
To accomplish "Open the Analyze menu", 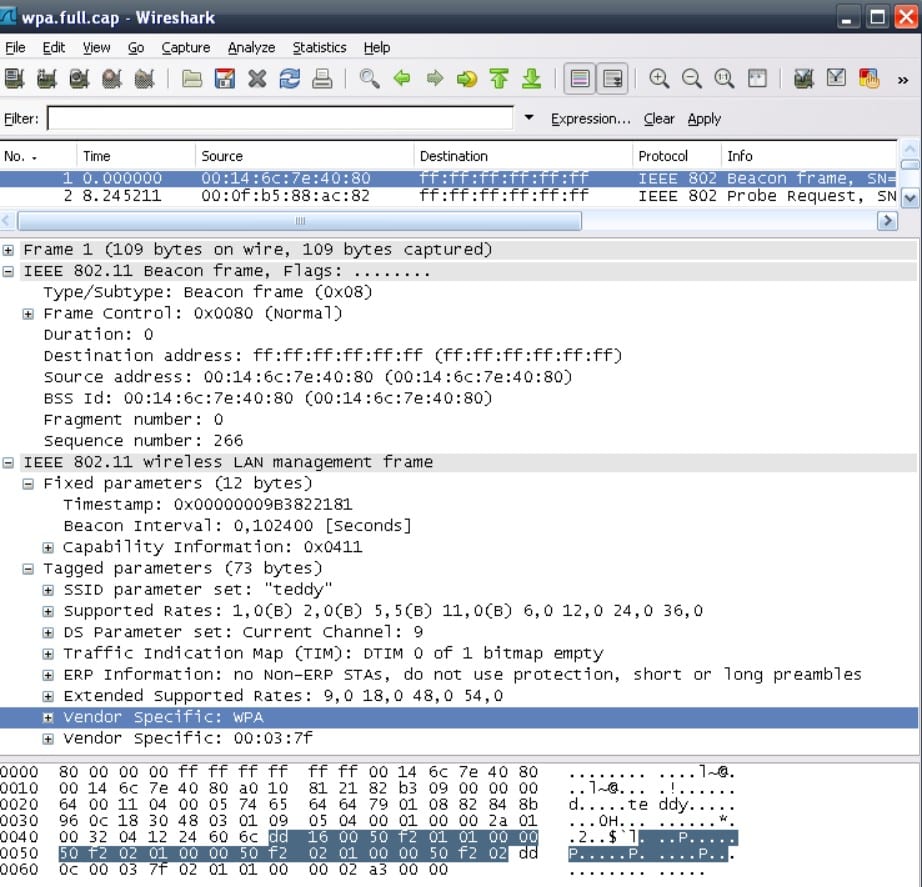I will pos(251,48).
